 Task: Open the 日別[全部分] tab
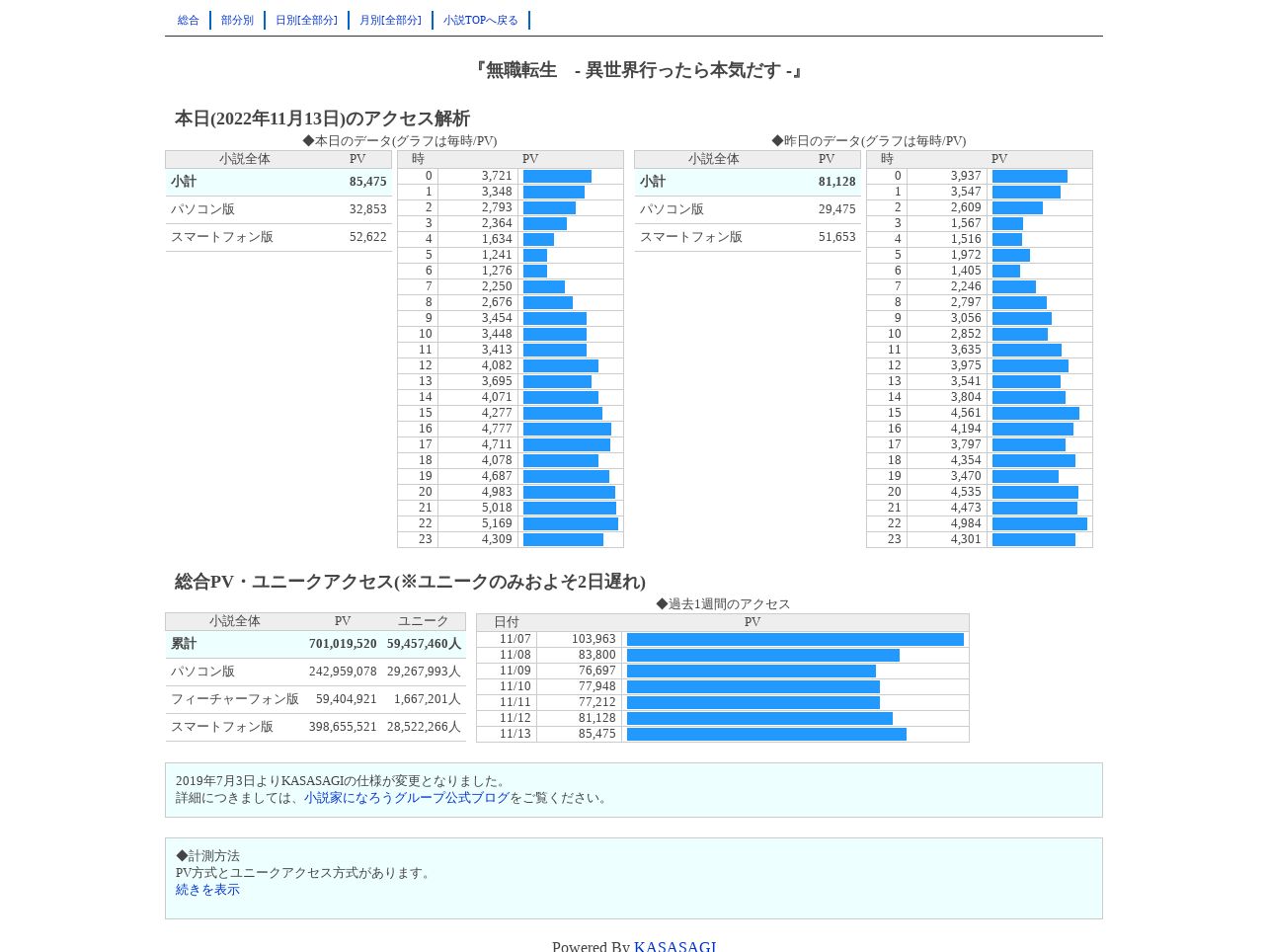tap(306, 21)
